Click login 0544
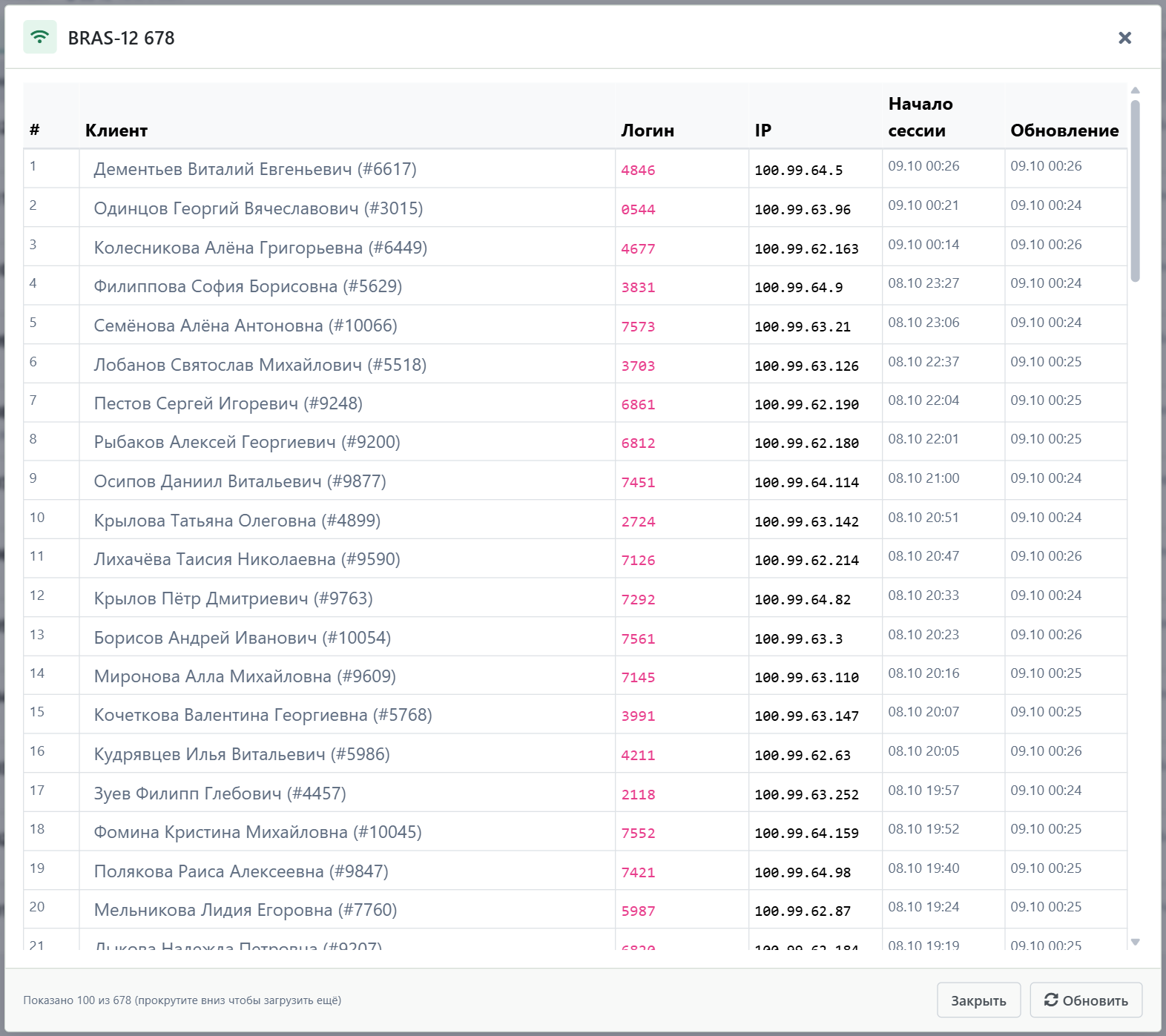 coord(638,210)
